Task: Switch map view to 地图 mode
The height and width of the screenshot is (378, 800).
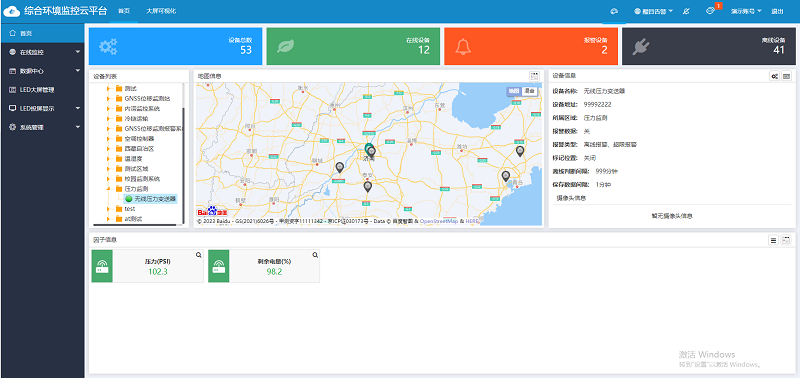Action: (514, 91)
